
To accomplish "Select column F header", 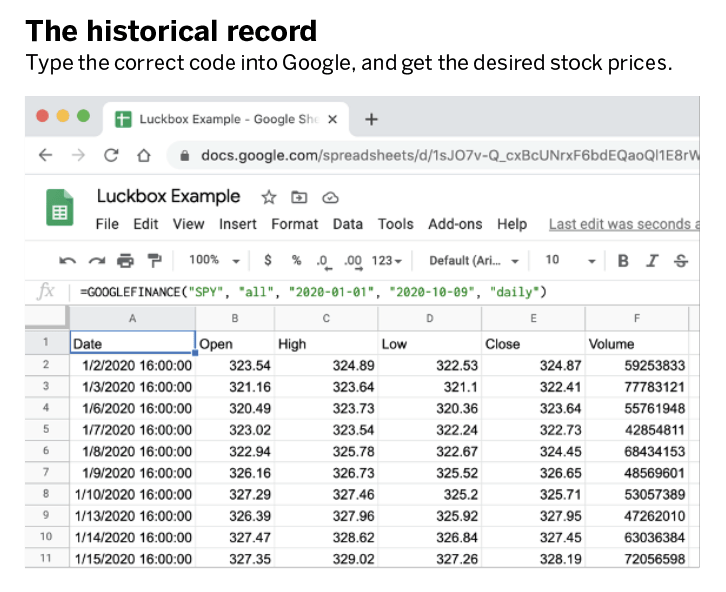I will 637,318.
